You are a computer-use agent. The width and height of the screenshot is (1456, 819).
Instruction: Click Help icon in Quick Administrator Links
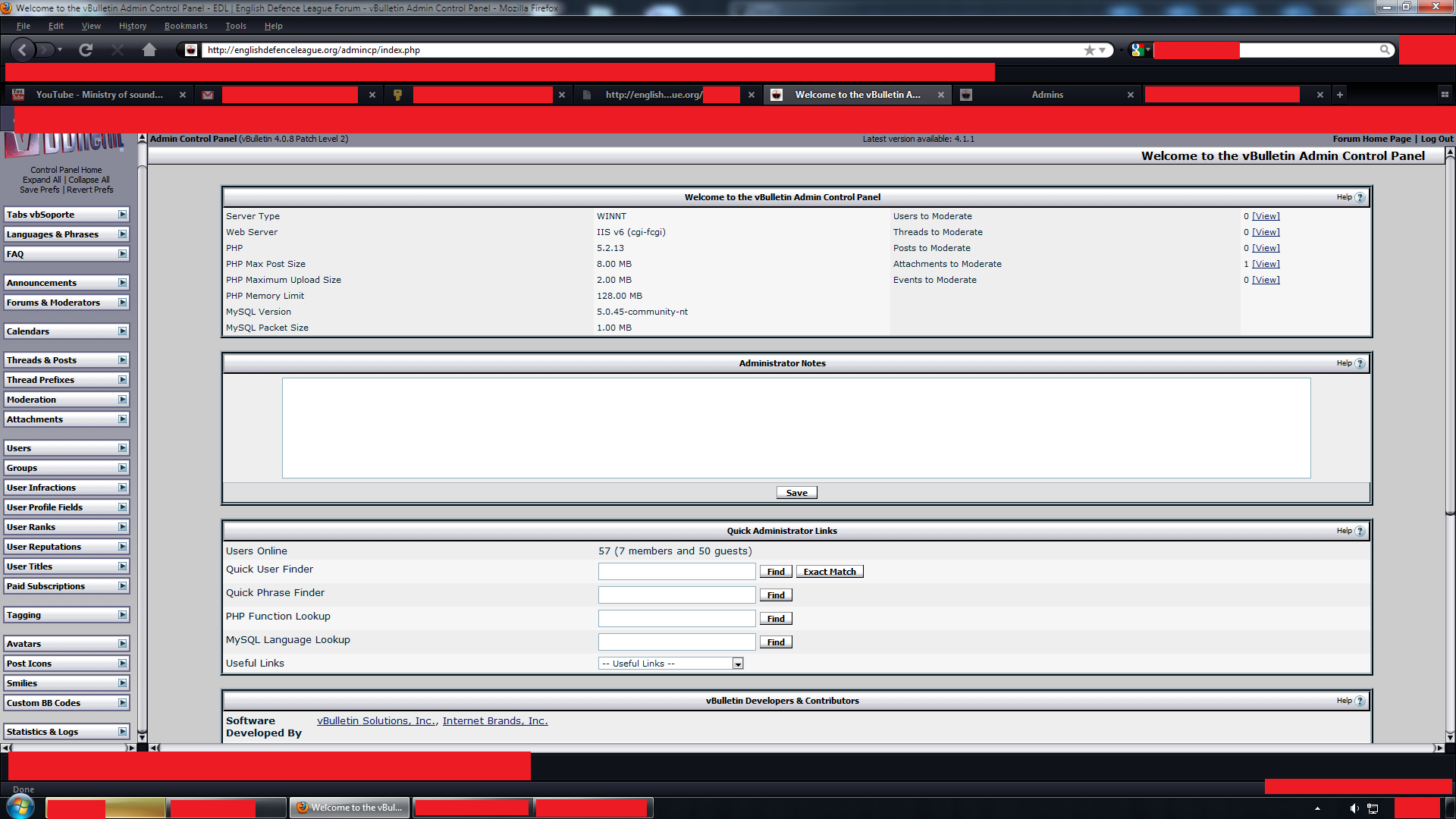coord(1360,531)
